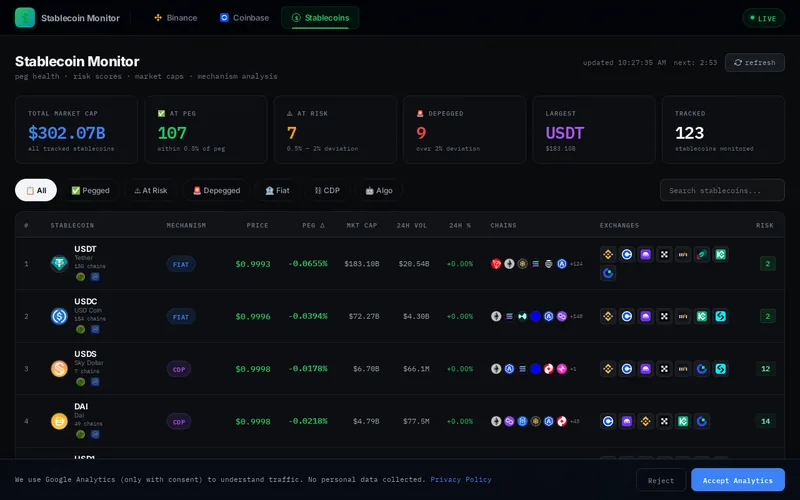Click risk score 12 in USDS row
Screen dimensions: 800x500
pos(765,369)
